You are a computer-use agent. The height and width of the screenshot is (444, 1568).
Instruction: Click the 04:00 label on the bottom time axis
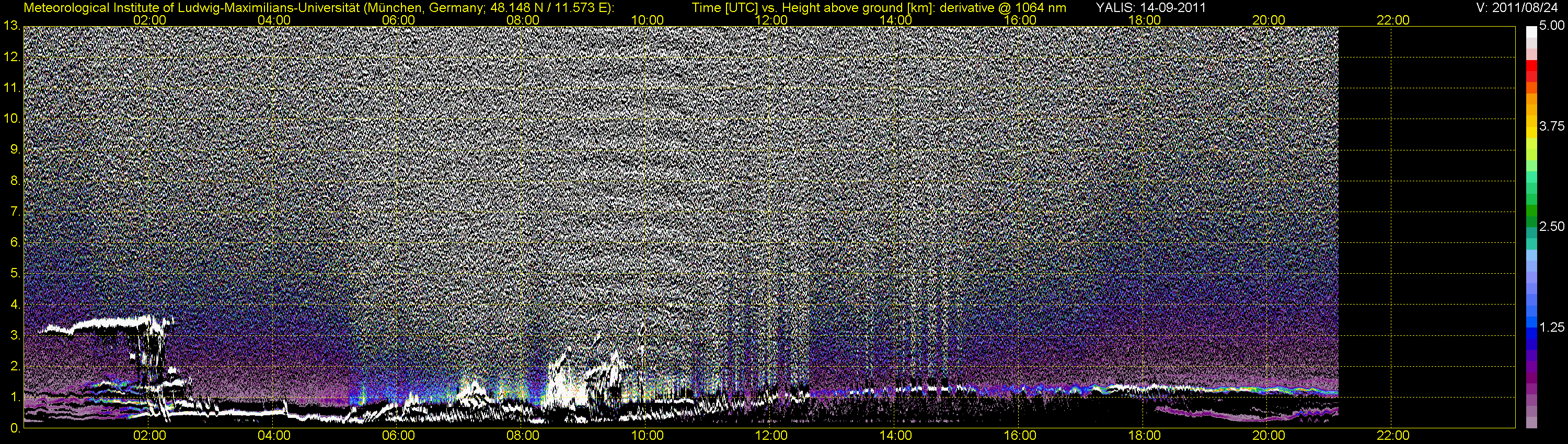coord(274,436)
